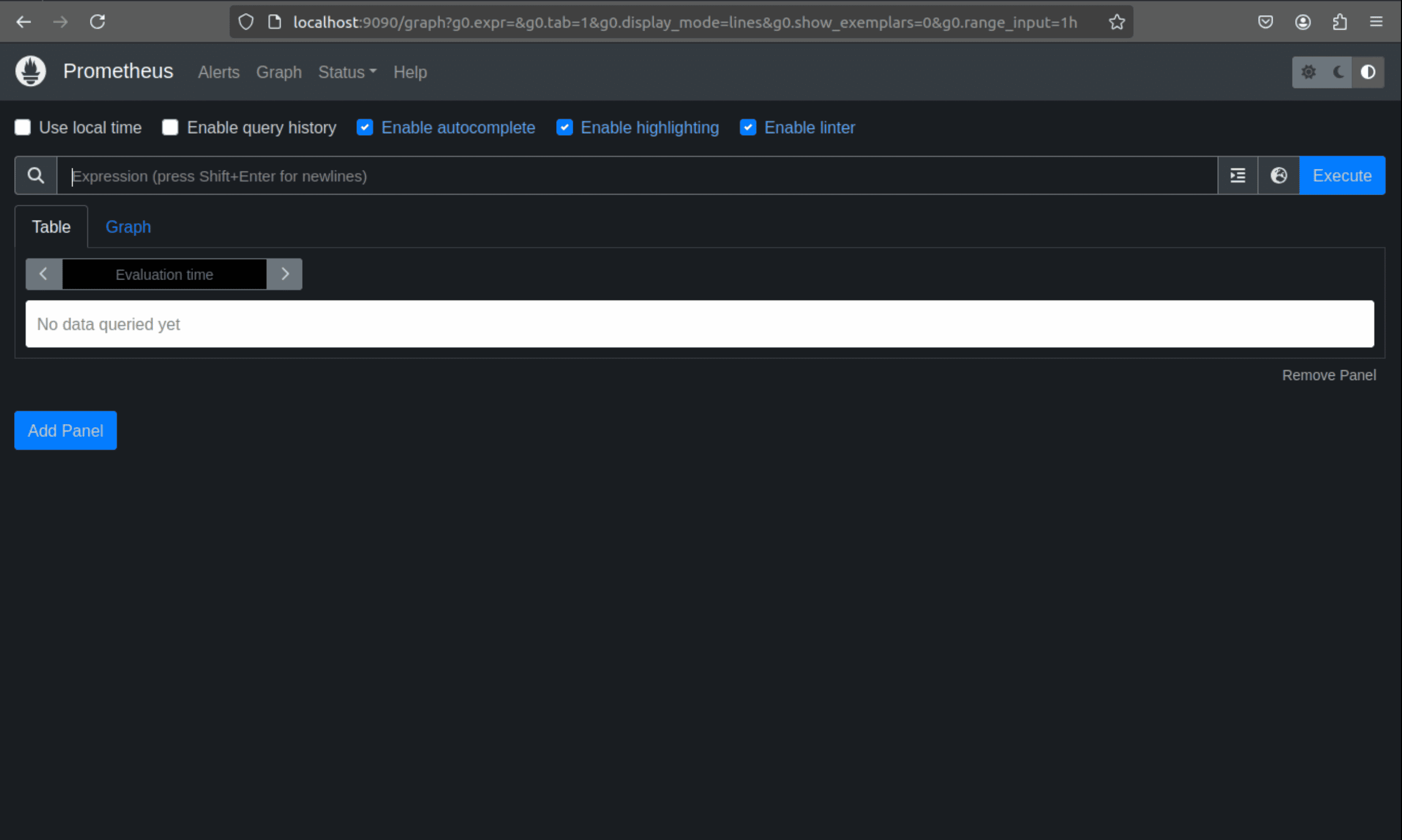
Task: Click the Prometheus brand title
Action: (x=118, y=72)
